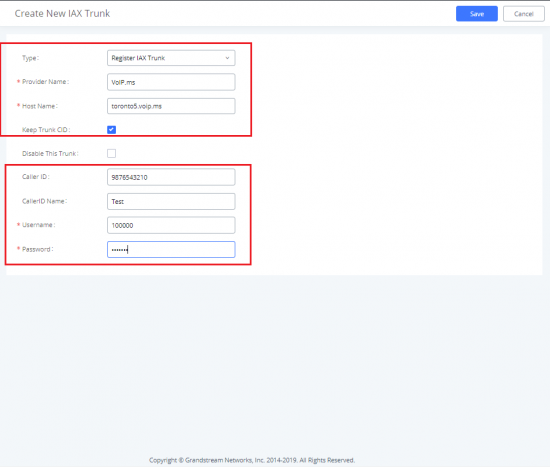Click the Password label text
550x467 pixels.
pyautogui.click(x=38, y=249)
